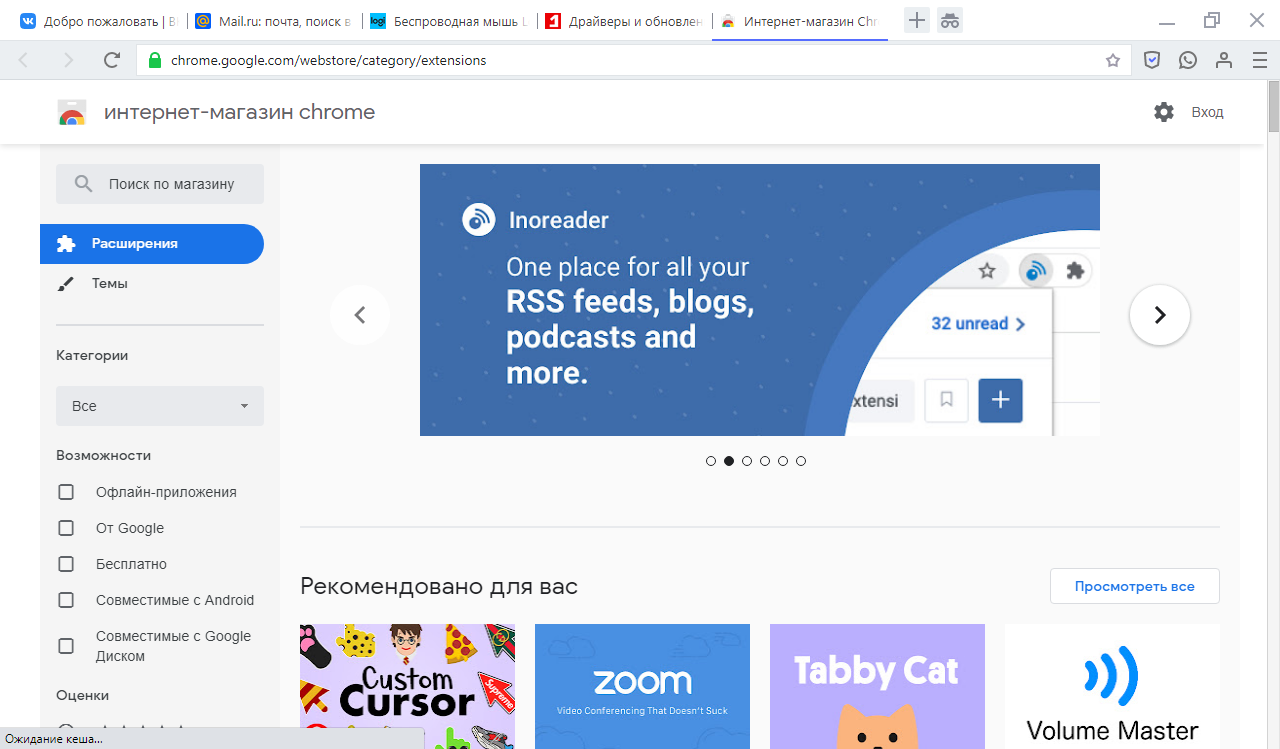This screenshot has width=1280, height=749.
Task: Toggle the Бесплатно checkbox
Action: point(66,564)
